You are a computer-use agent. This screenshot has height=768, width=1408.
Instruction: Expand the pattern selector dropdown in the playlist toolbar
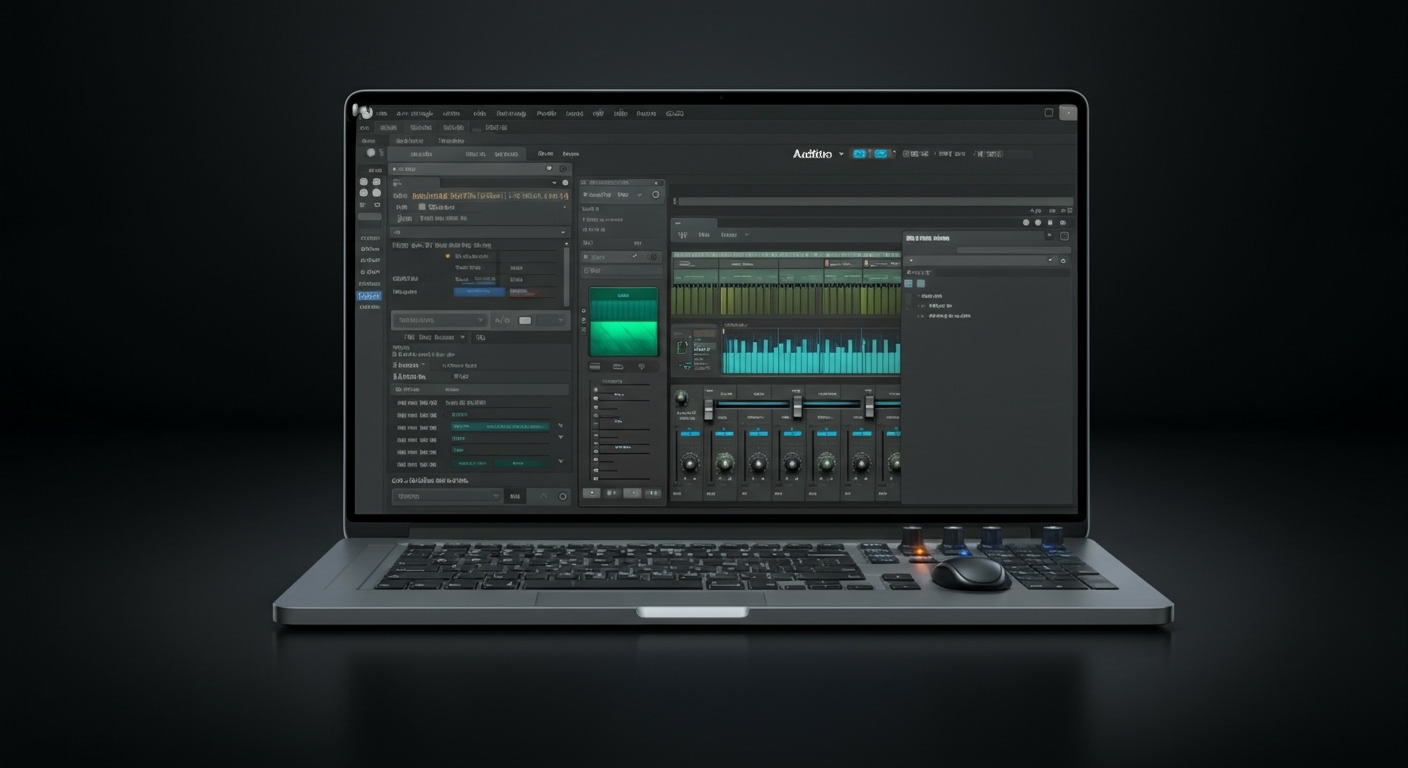(x=746, y=234)
